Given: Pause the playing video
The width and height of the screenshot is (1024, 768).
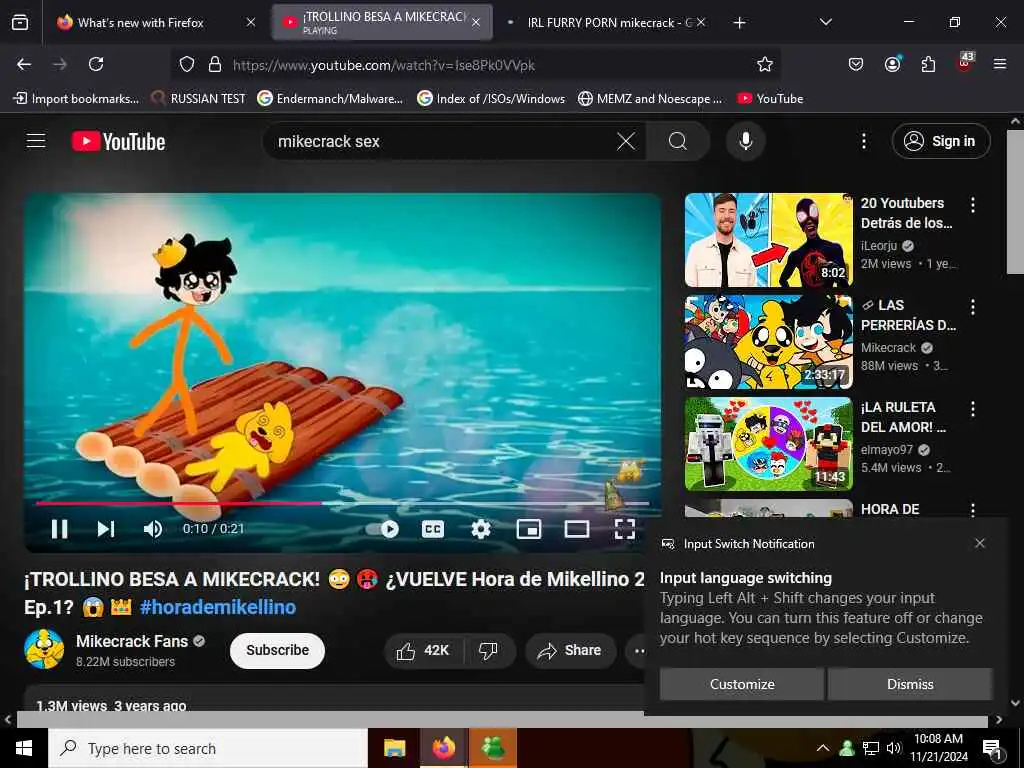Looking at the screenshot, I should [x=59, y=528].
